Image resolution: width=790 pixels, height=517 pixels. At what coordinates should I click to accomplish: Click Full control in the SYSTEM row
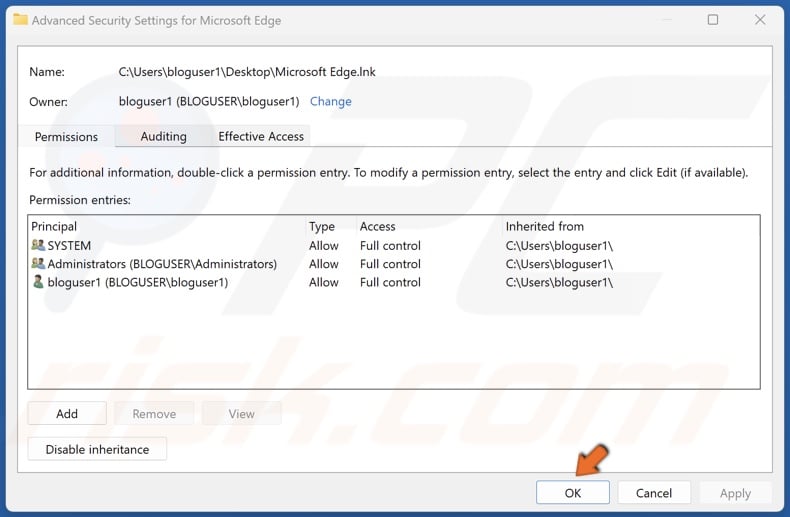pyautogui.click(x=390, y=245)
